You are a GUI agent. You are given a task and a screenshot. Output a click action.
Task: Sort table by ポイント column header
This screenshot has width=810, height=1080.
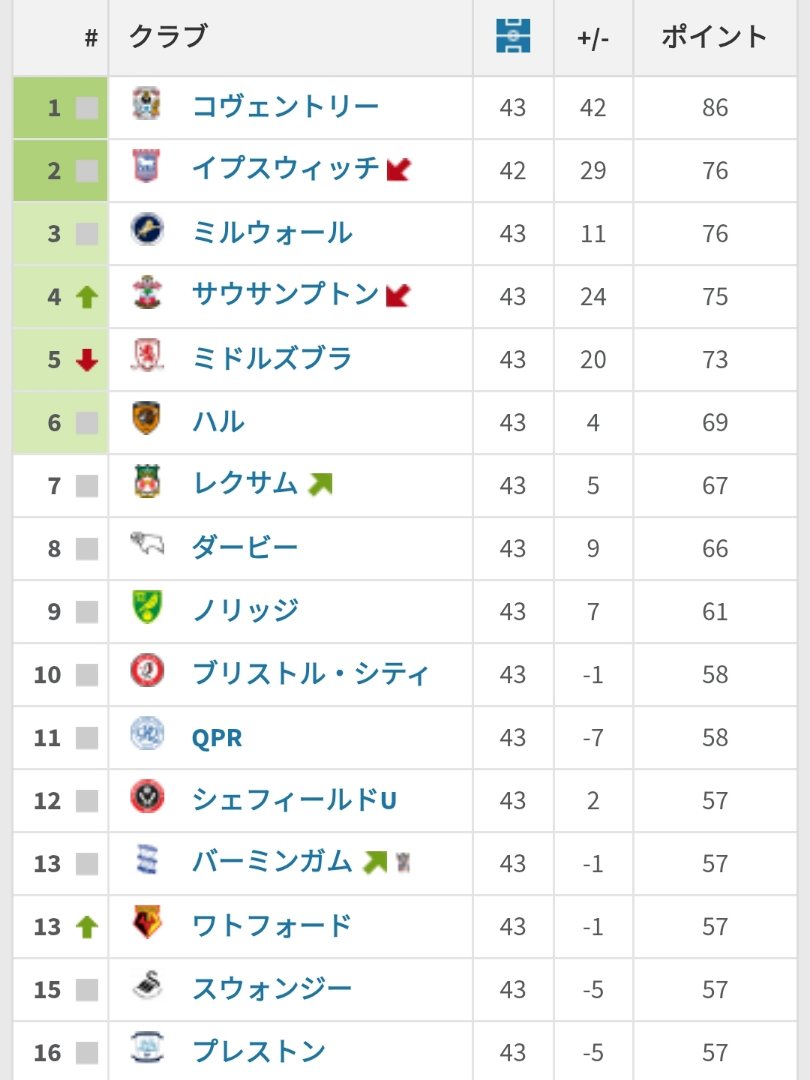(714, 37)
